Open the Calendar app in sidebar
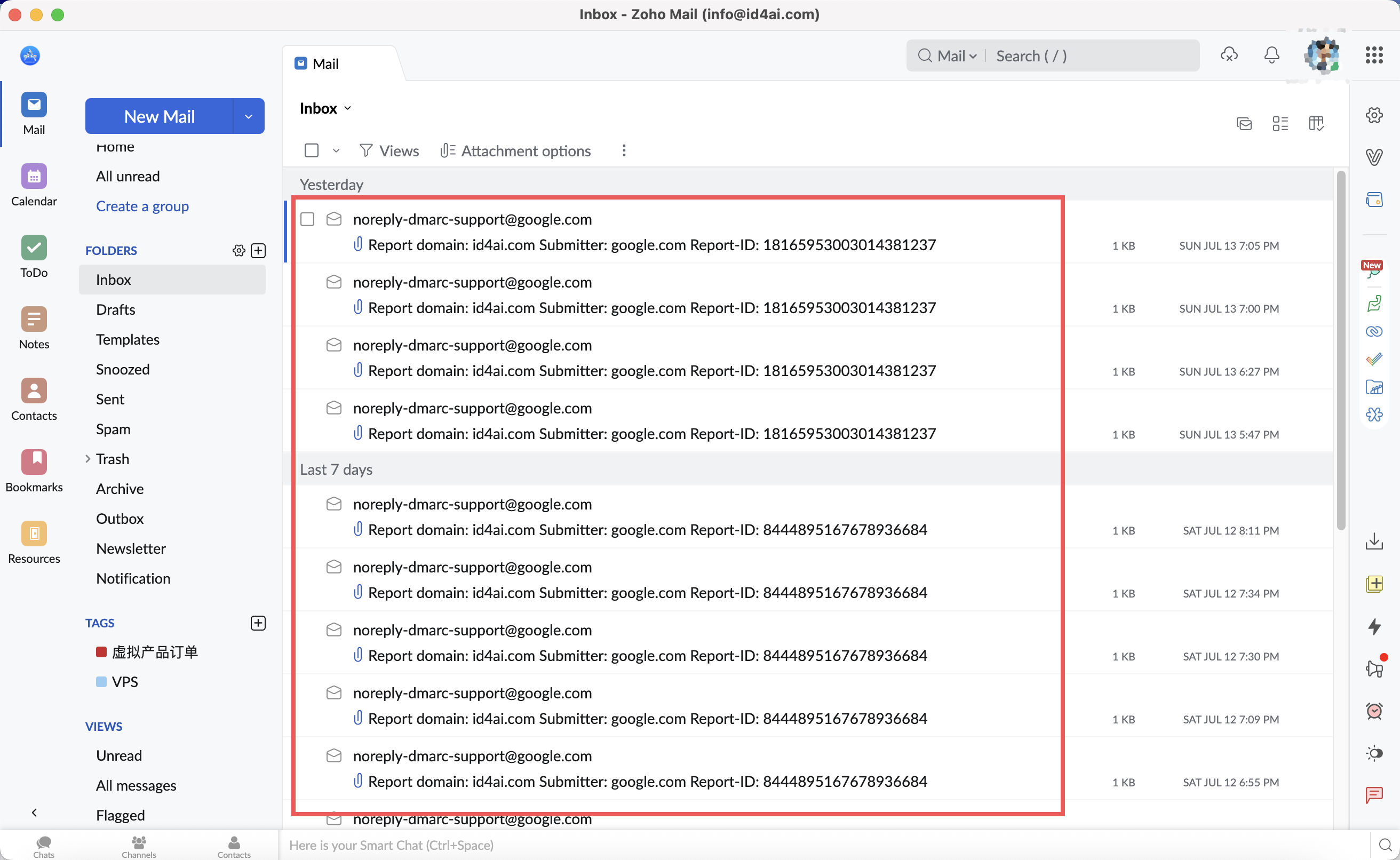The height and width of the screenshot is (860, 1400). (34, 177)
